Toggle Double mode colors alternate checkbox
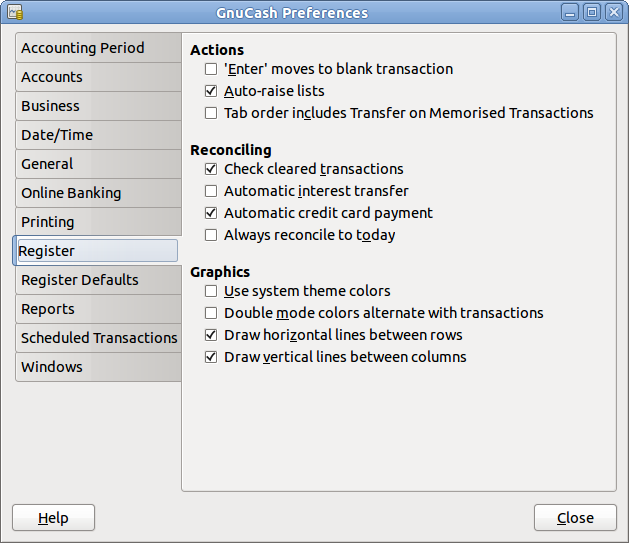This screenshot has height=543, width=629. click(211, 313)
